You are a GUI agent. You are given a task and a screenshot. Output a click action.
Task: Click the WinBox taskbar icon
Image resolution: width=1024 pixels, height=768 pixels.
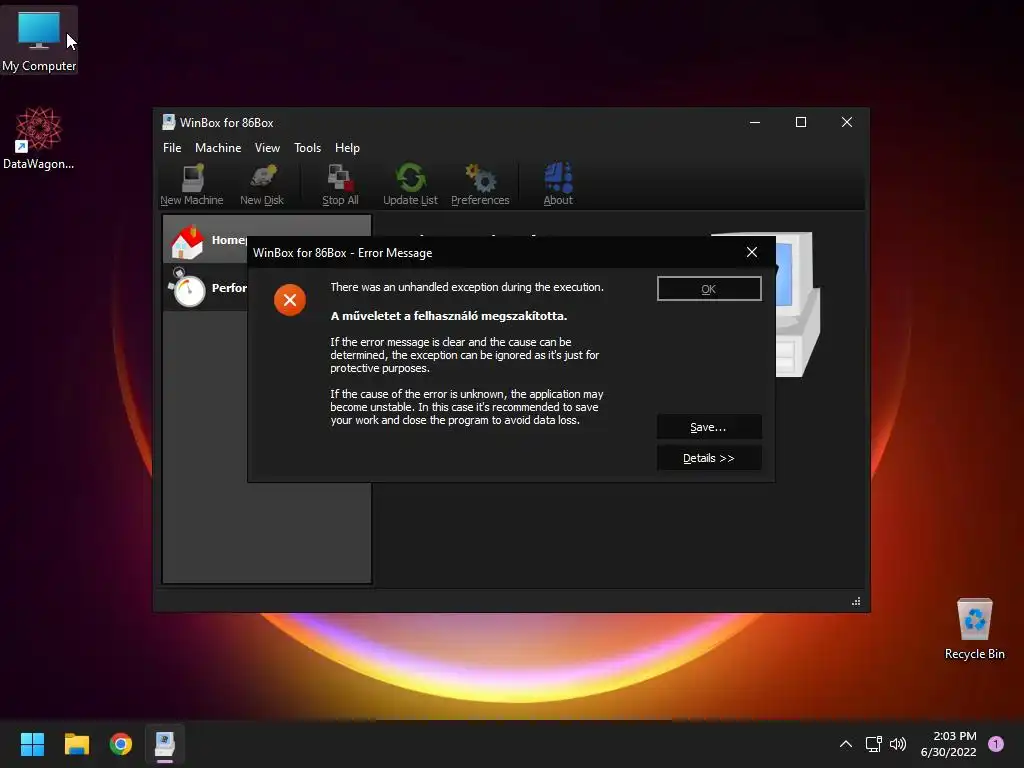click(x=165, y=744)
